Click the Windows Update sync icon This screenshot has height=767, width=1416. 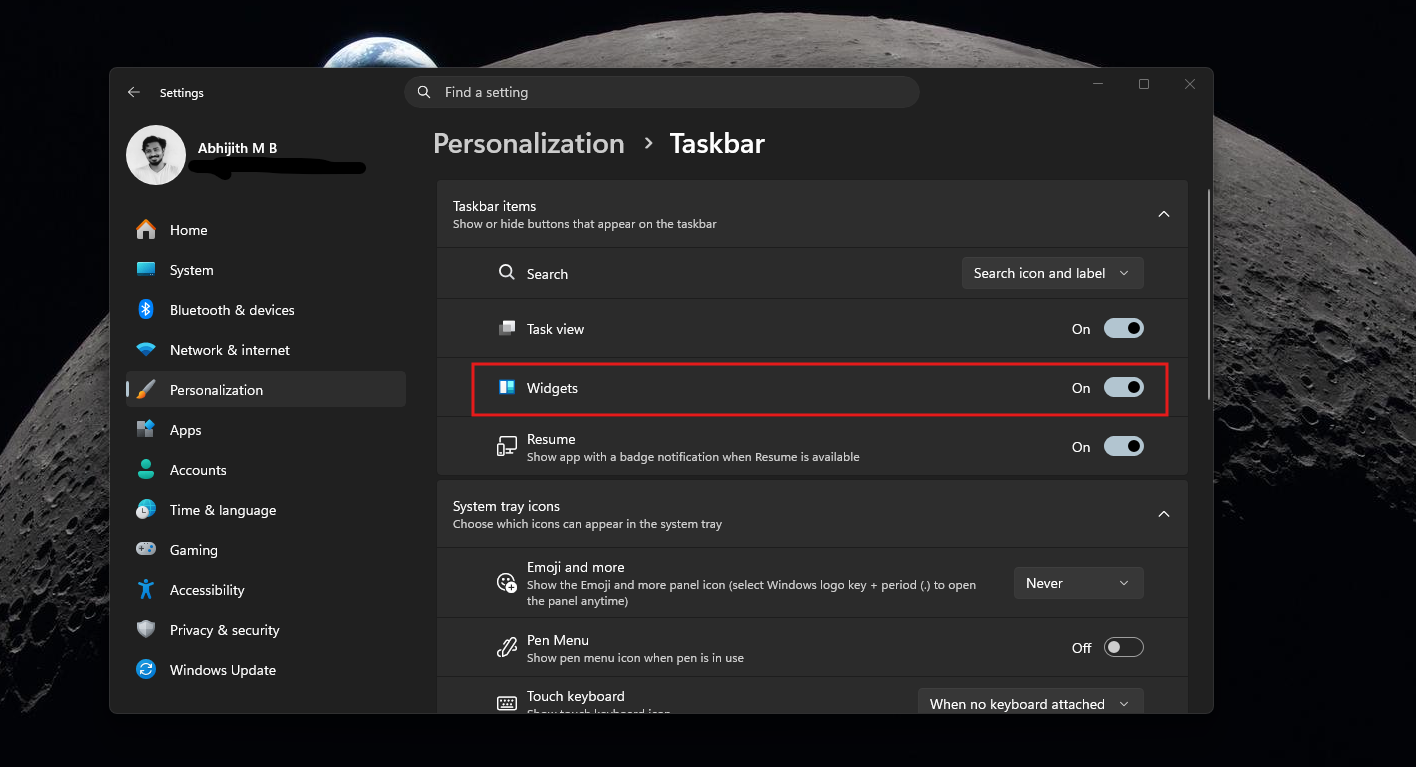(146, 670)
